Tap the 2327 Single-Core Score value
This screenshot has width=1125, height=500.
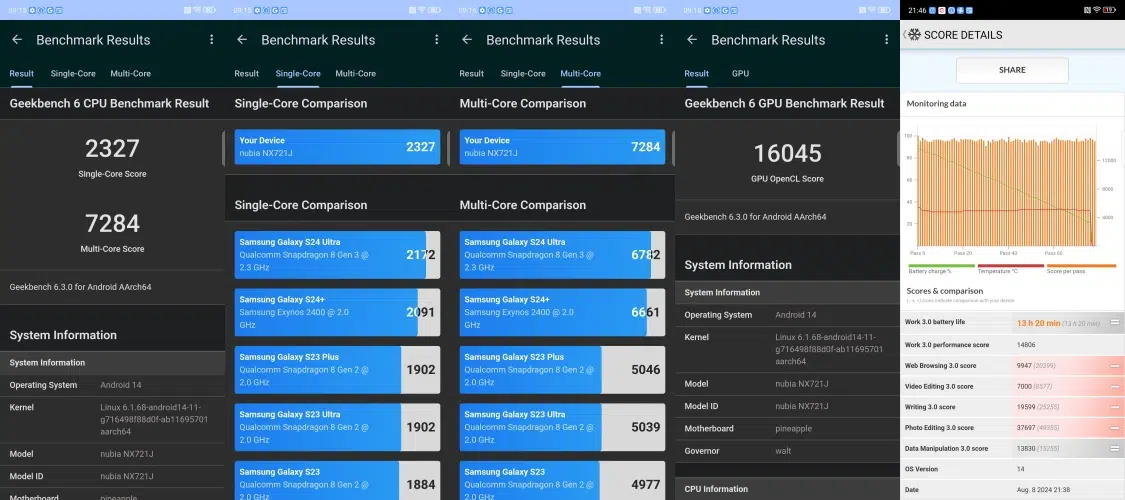click(x=112, y=148)
